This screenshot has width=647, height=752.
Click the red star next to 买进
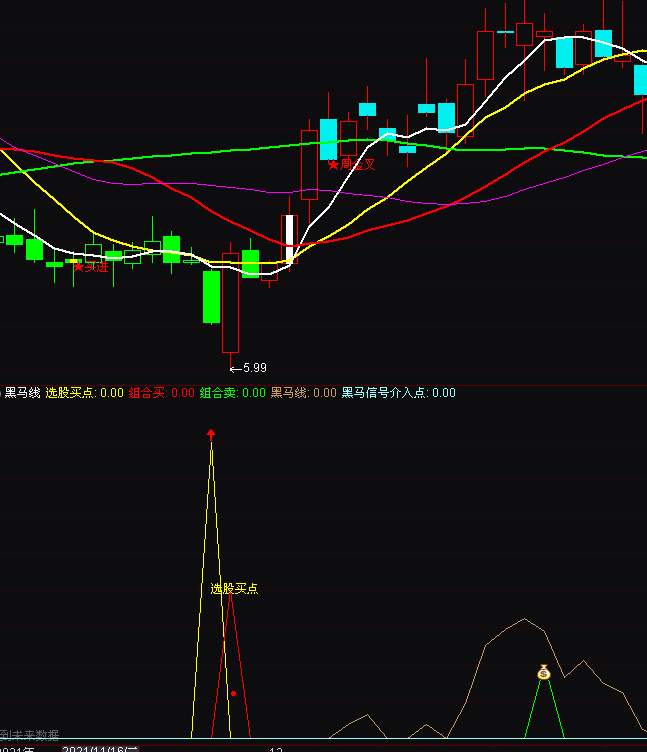pos(78,266)
